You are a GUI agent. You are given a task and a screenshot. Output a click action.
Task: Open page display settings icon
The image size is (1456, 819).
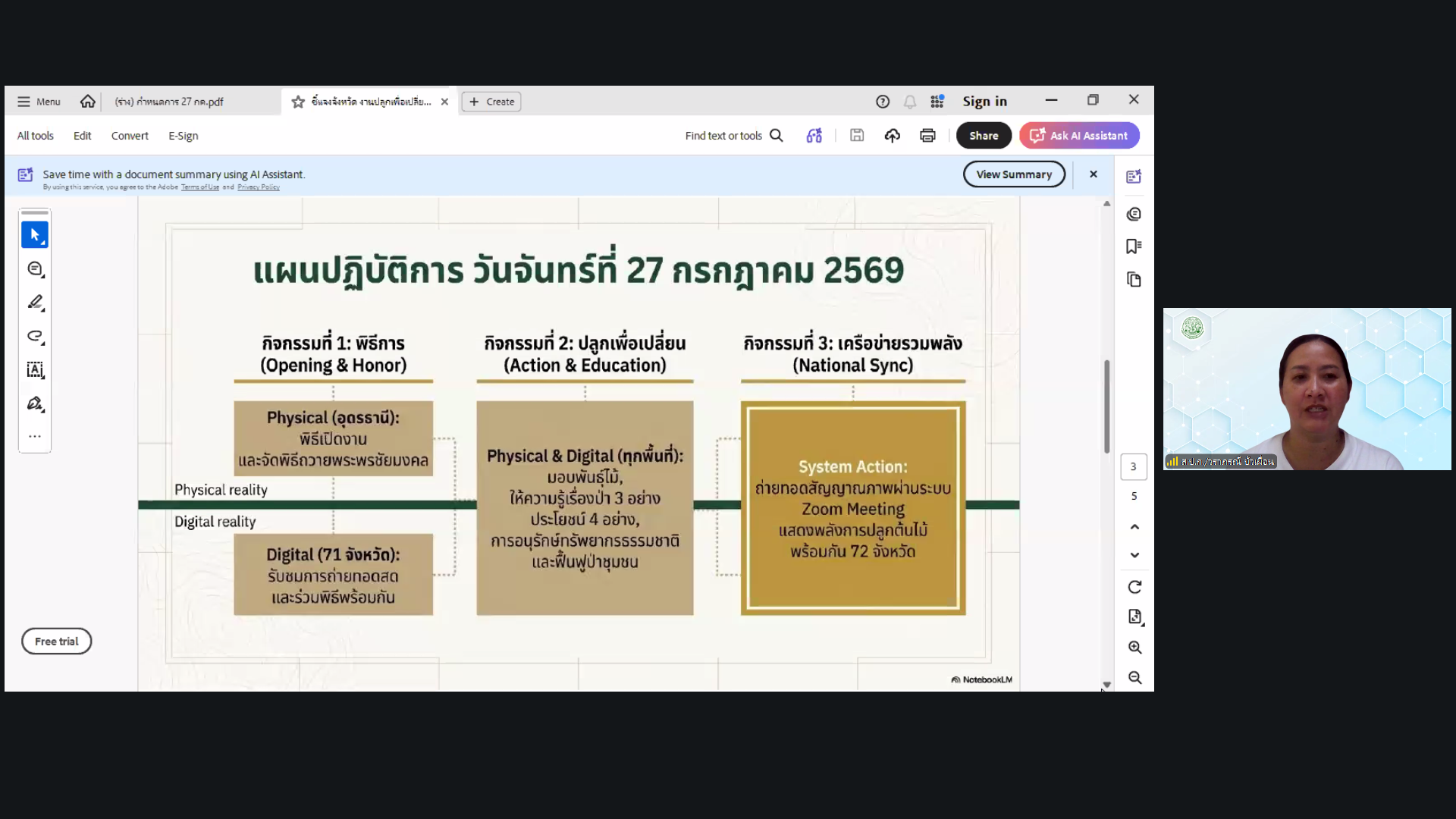click(1134, 617)
